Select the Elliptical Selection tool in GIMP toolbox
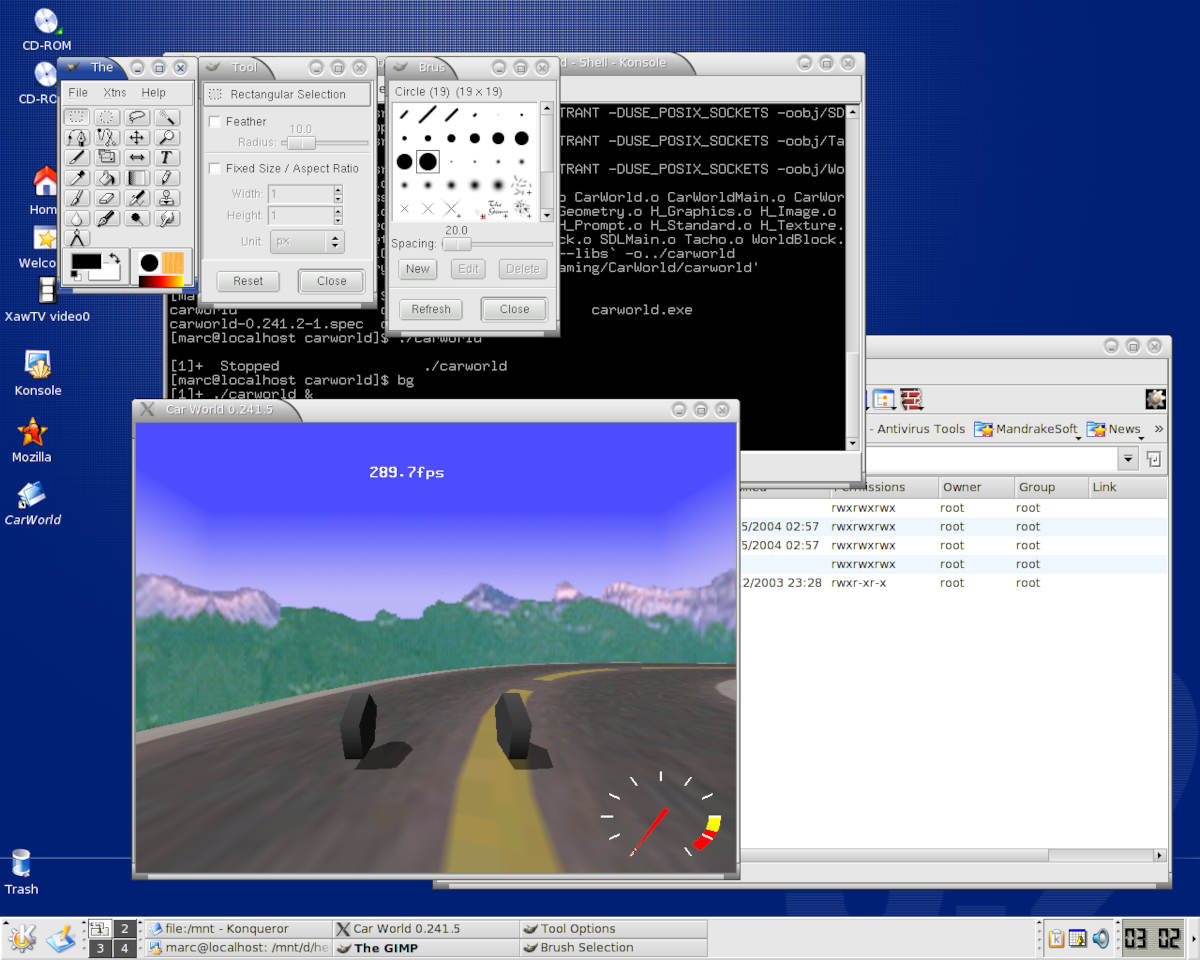 107,117
